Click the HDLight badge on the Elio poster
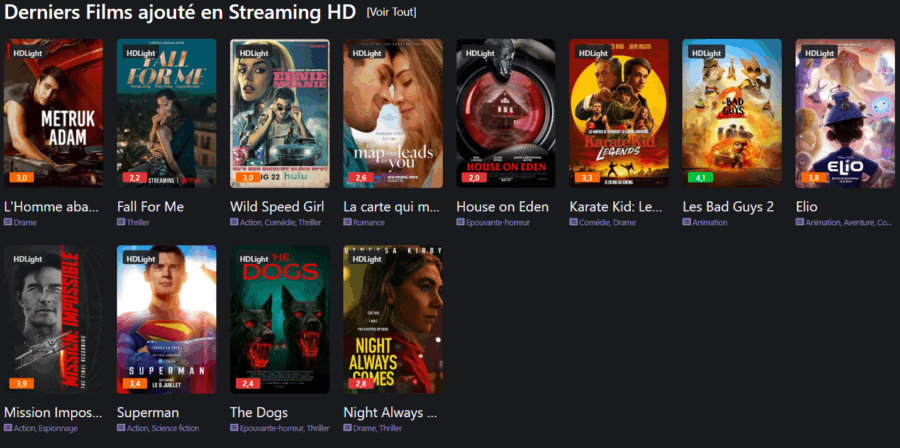The height and width of the screenshot is (448, 900). tap(819, 53)
